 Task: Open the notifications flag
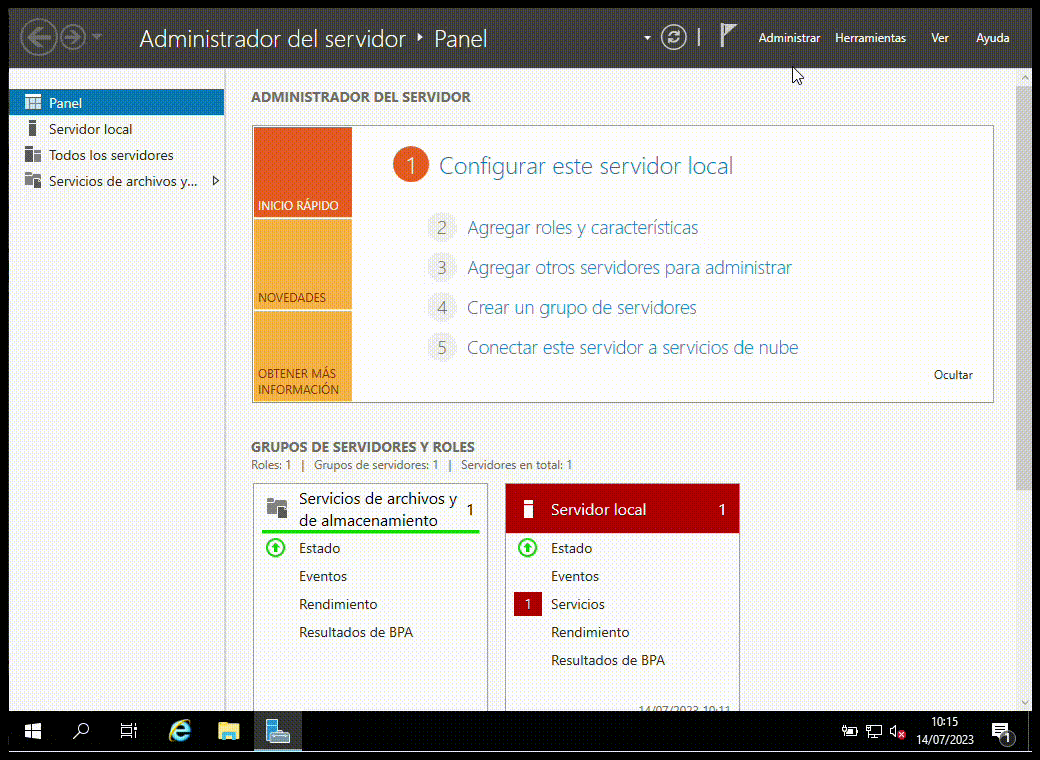click(x=728, y=35)
